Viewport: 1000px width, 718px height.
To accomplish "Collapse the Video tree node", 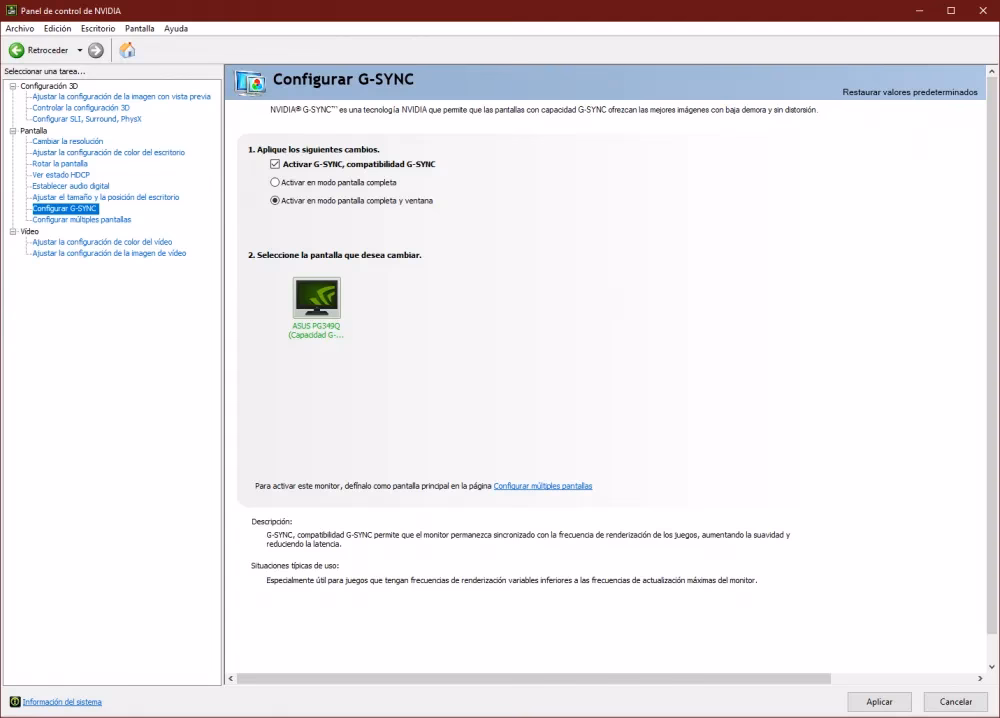I will (12, 231).
